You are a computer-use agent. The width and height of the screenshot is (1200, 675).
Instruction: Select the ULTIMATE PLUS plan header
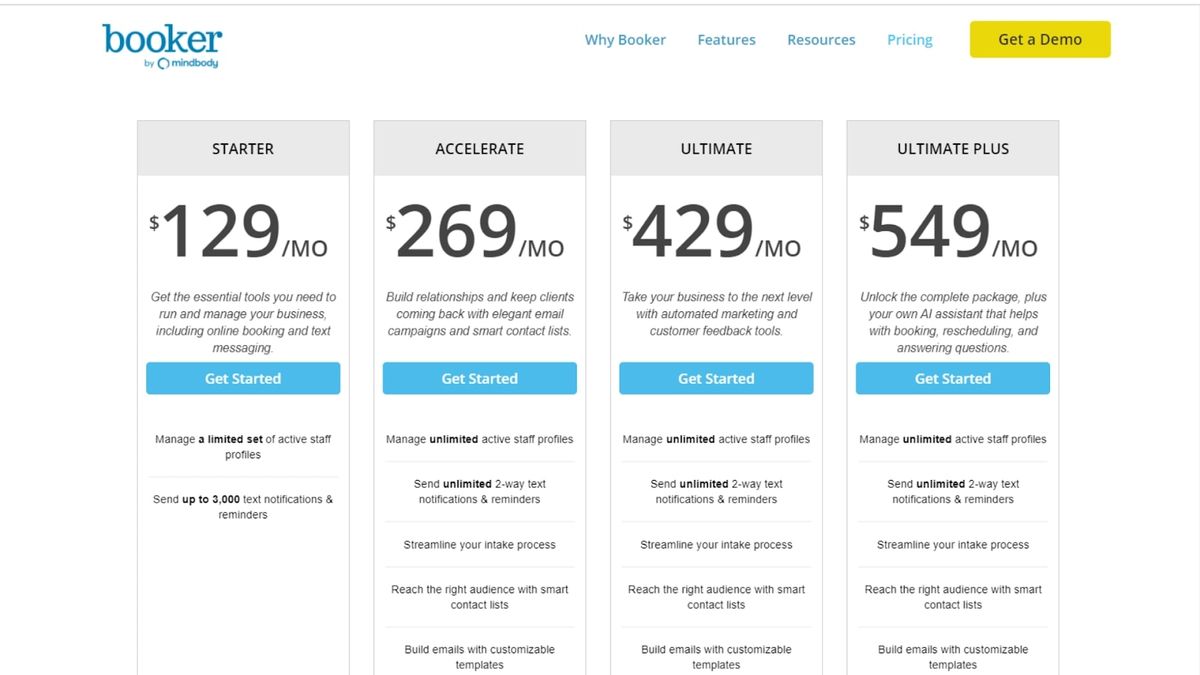pos(953,148)
